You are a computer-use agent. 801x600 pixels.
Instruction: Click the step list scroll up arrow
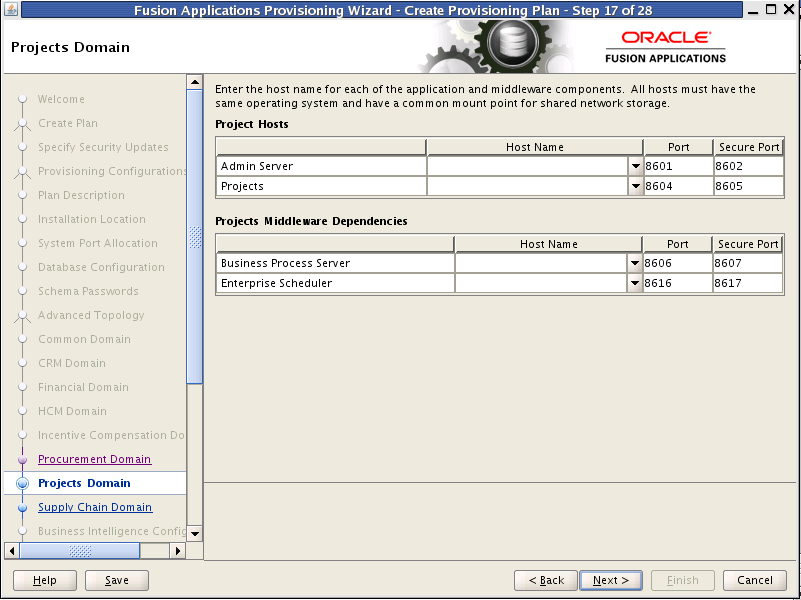[x=195, y=82]
